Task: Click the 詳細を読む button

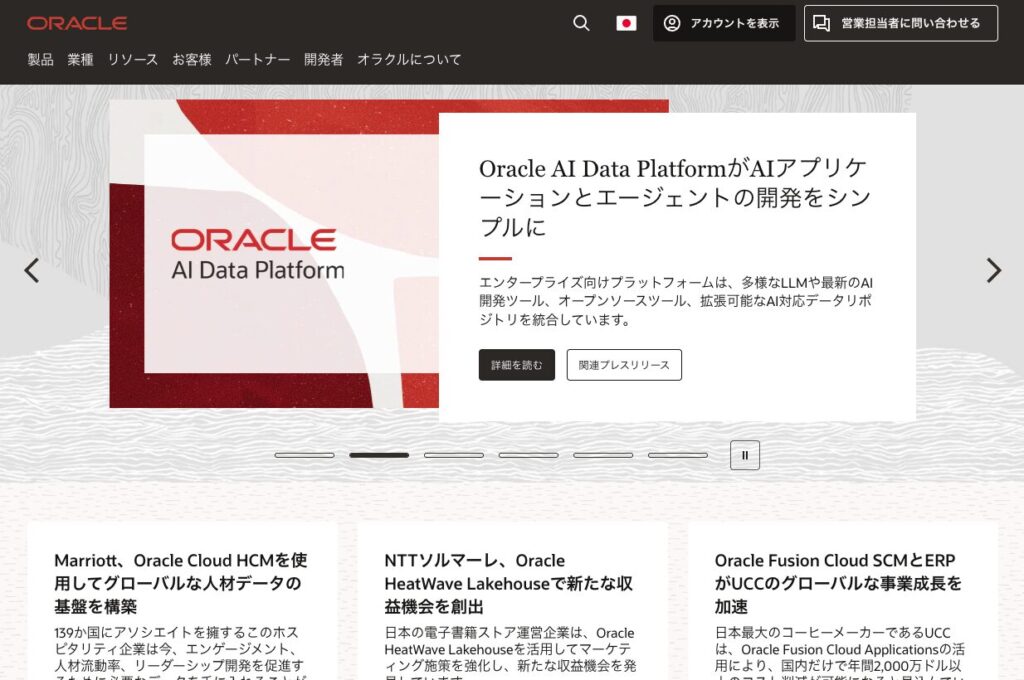Action: [x=516, y=365]
